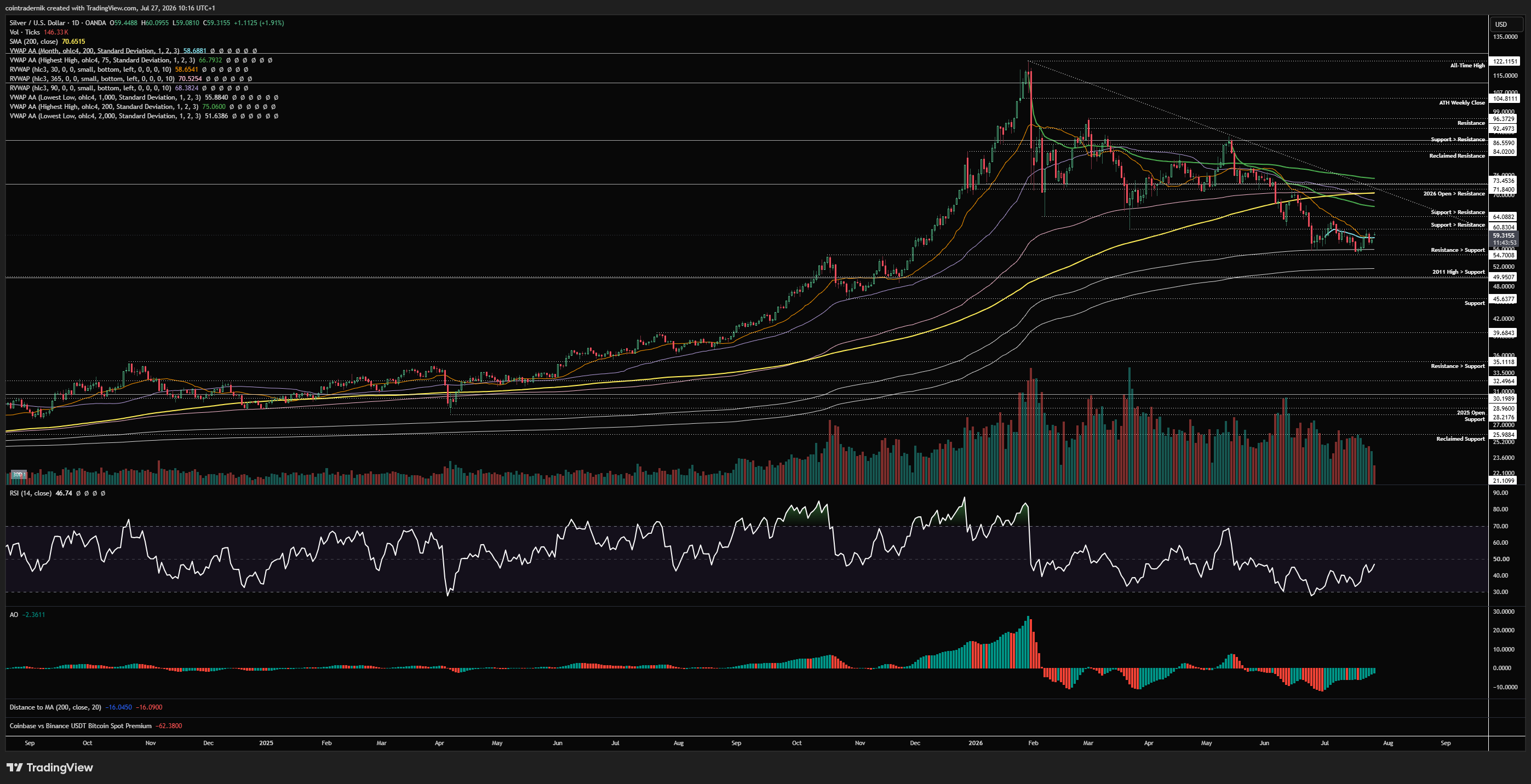Image resolution: width=1531 pixels, height=784 pixels.
Task: Click the 84.0200 price label
Action: point(1504,152)
